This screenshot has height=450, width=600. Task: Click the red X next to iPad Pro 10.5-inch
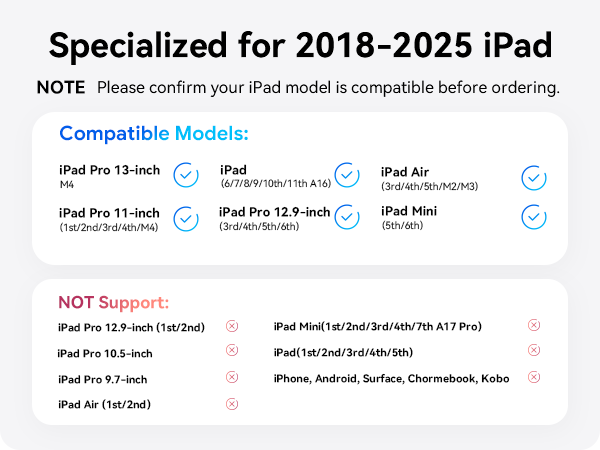point(232,350)
